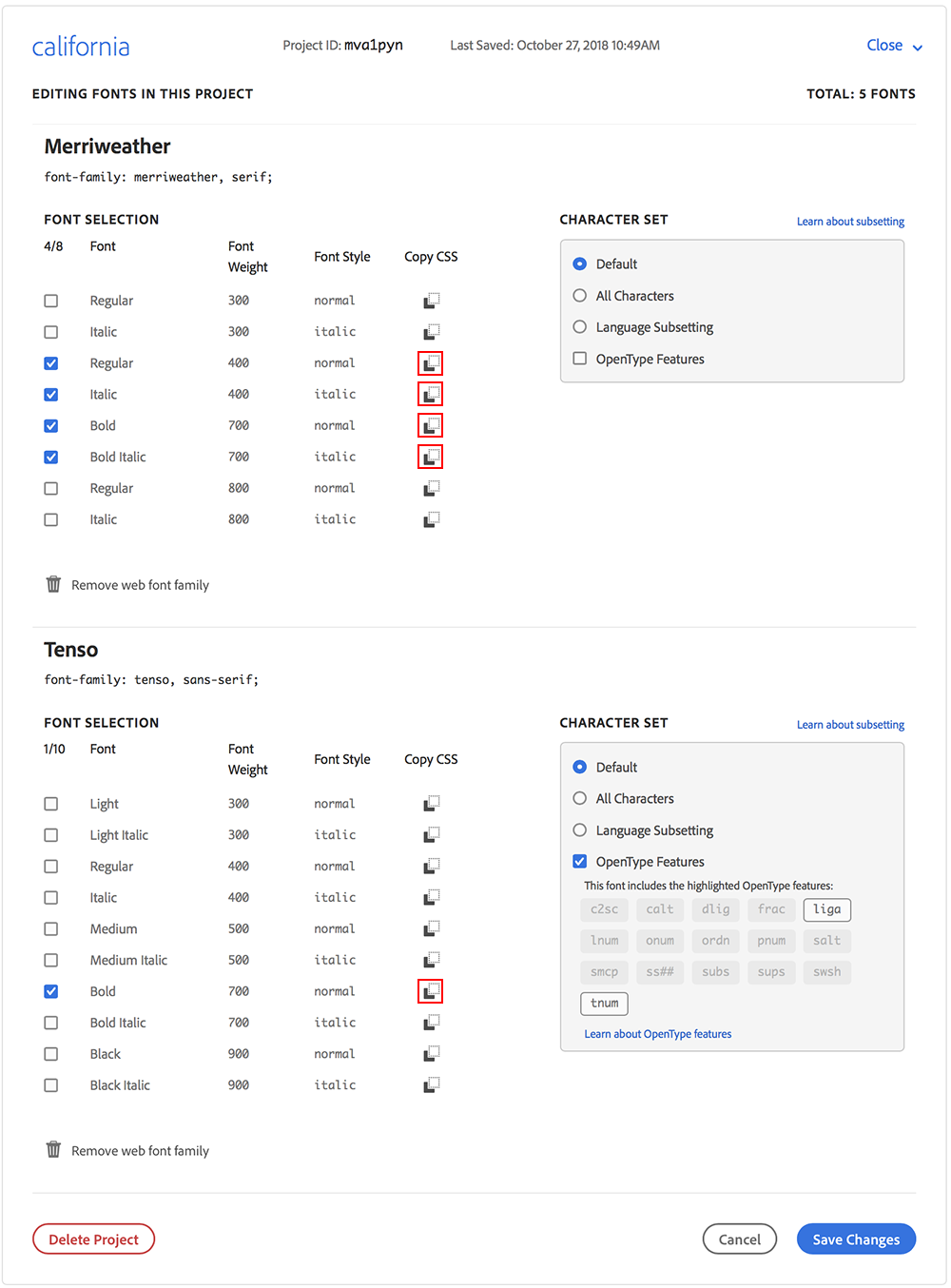Uncheck Merriweather Bold 700 checkbox
This screenshot has width=951, height=1288.
[x=51, y=426]
